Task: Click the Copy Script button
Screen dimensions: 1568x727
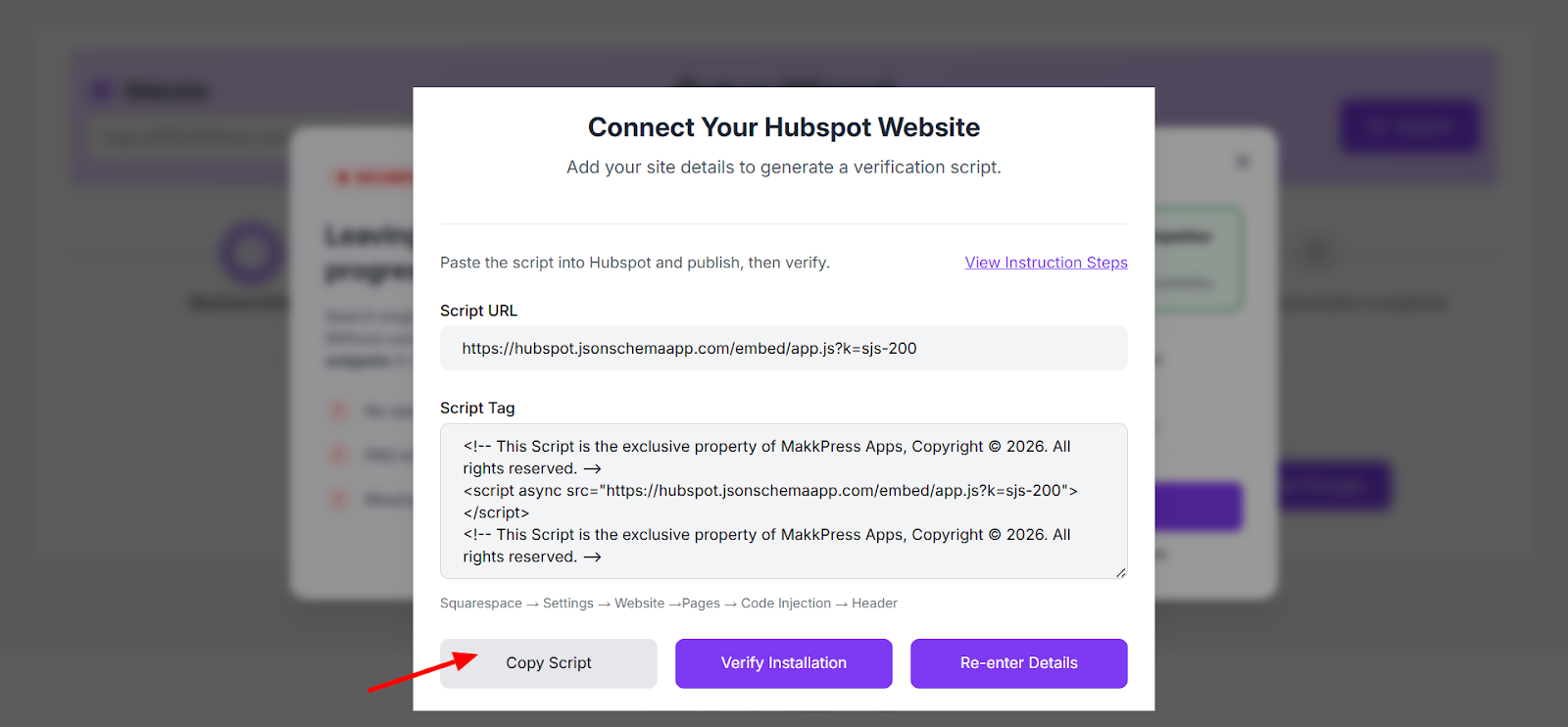Action: point(548,663)
